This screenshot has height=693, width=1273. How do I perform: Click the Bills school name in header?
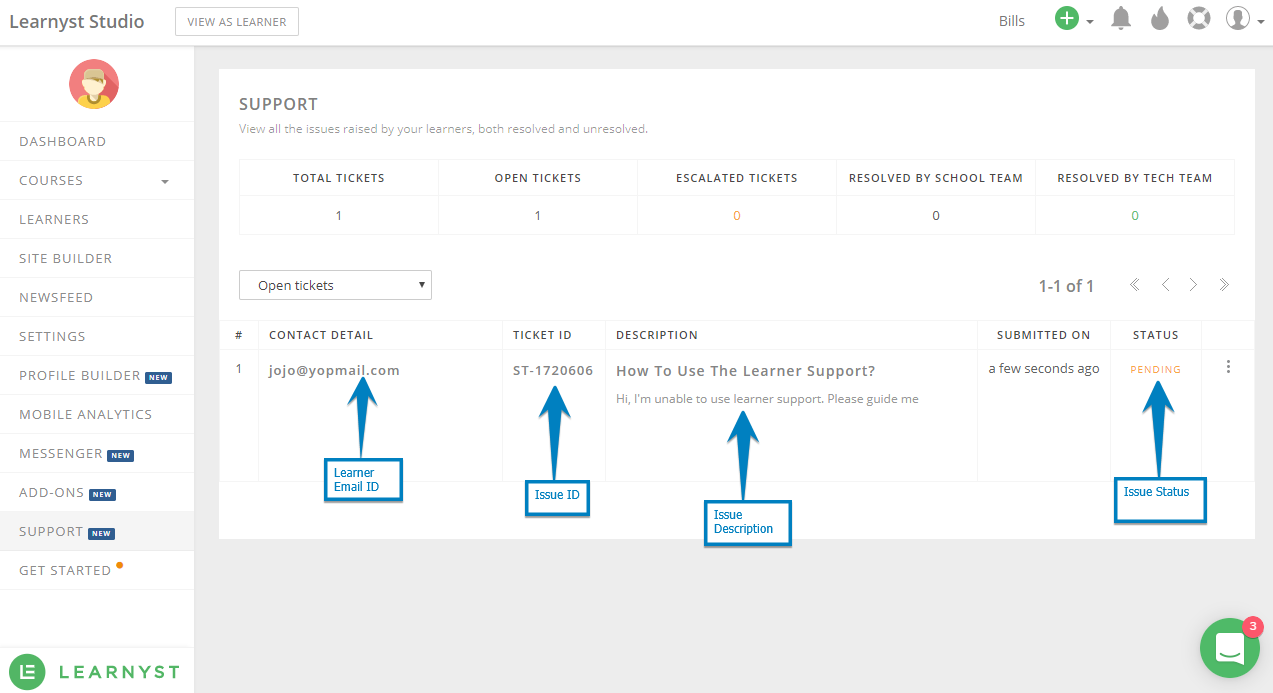pyautogui.click(x=1012, y=21)
